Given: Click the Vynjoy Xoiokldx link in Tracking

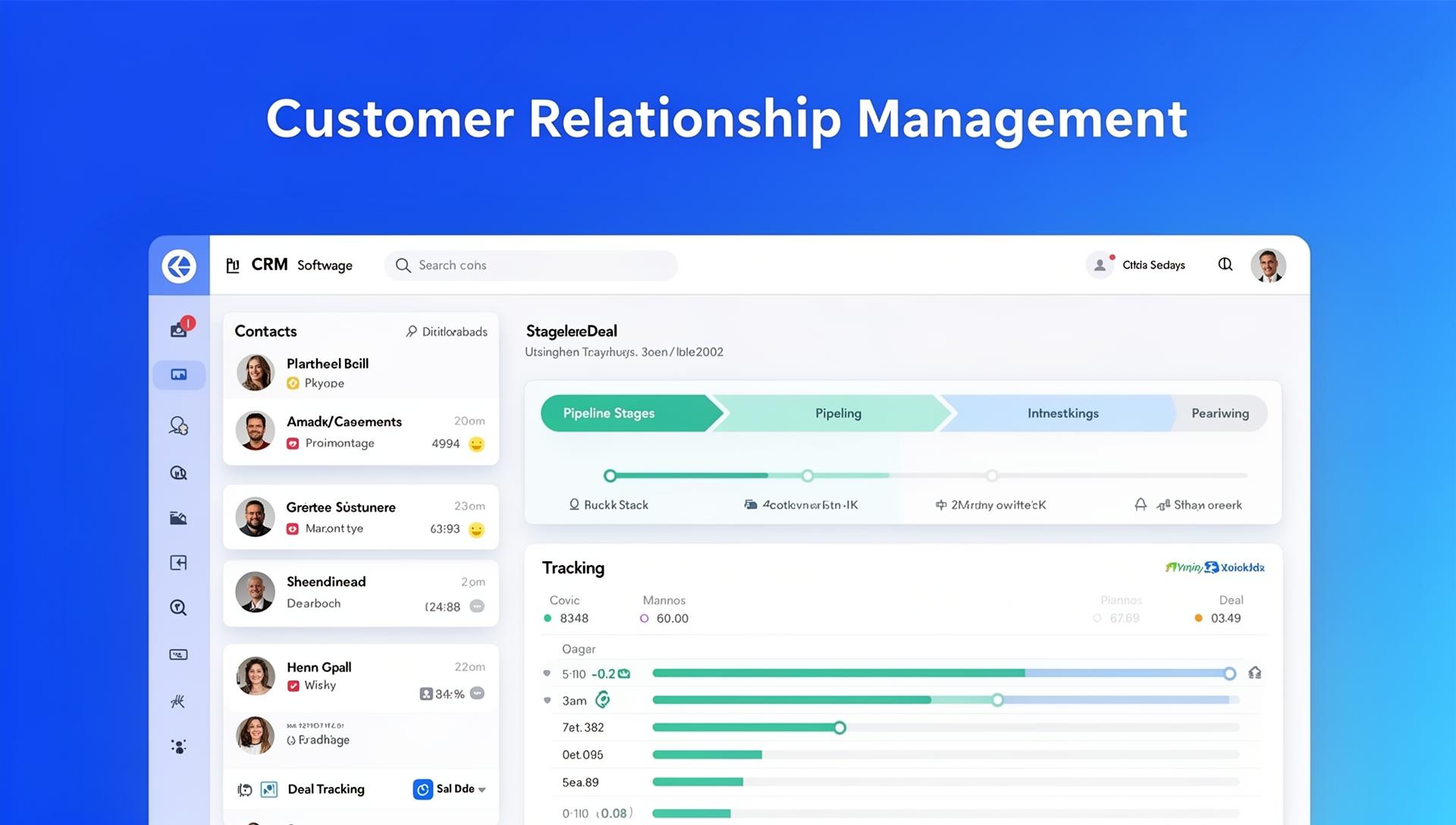Looking at the screenshot, I should (1214, 567).
